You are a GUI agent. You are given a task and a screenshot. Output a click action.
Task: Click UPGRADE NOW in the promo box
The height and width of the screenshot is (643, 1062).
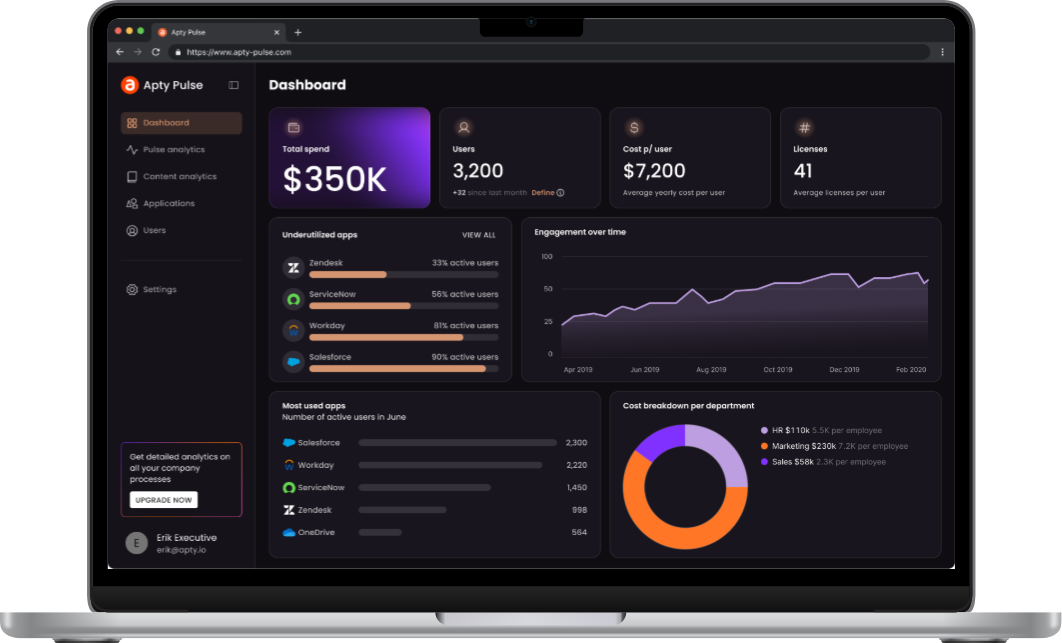(163, 499)
